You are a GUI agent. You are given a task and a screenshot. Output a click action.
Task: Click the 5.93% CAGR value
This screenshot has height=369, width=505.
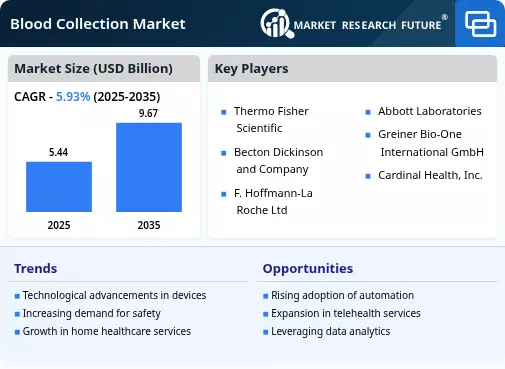pos(73,97)
